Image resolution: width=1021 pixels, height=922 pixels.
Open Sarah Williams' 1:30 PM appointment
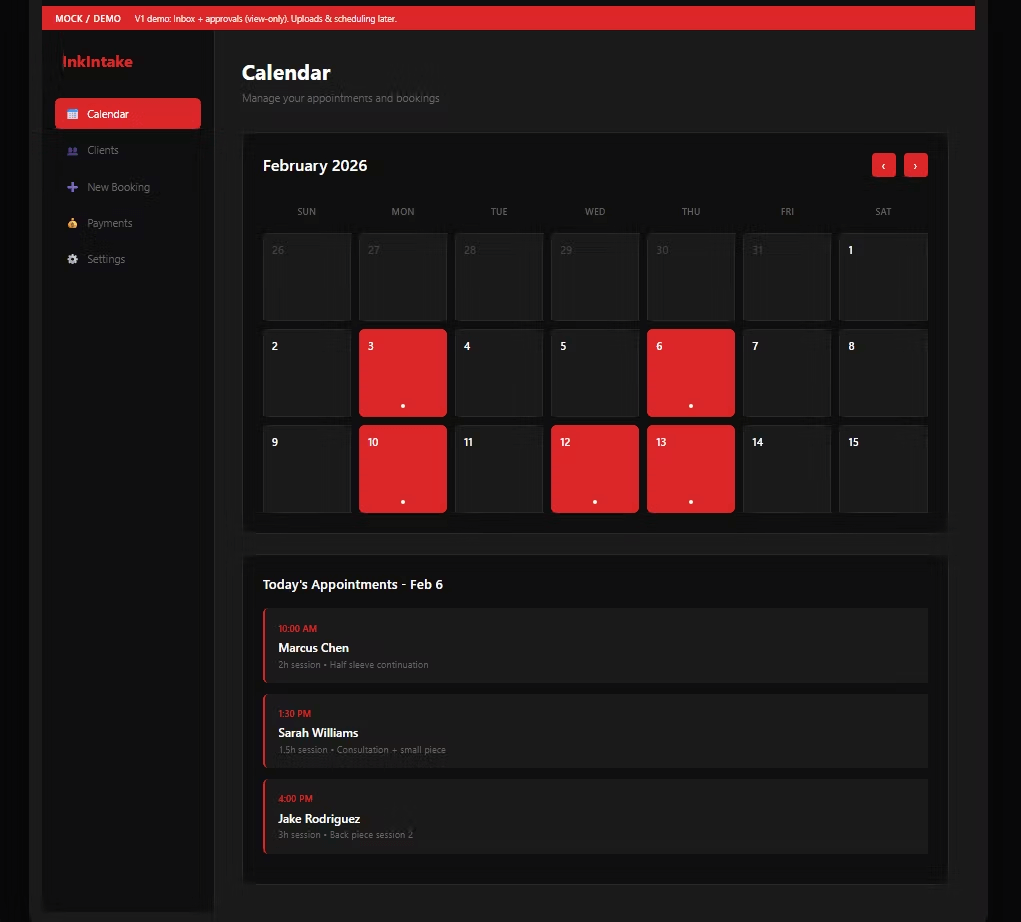(x=595, y=731)
